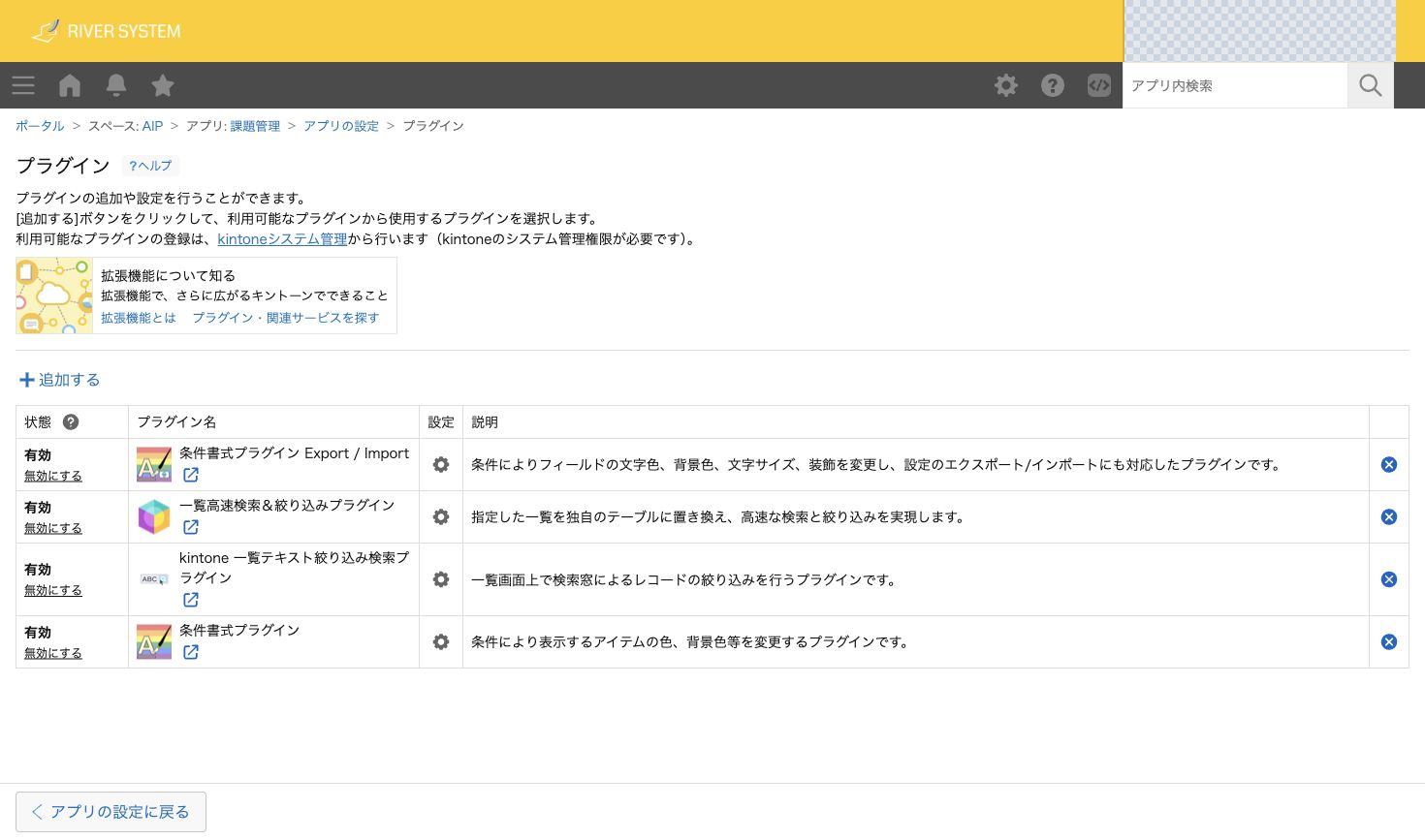The image size is (1425, 840).
Task: Click plugin name 一覧高速検索&絞り込みプラグイン
Action: (287, 506)
